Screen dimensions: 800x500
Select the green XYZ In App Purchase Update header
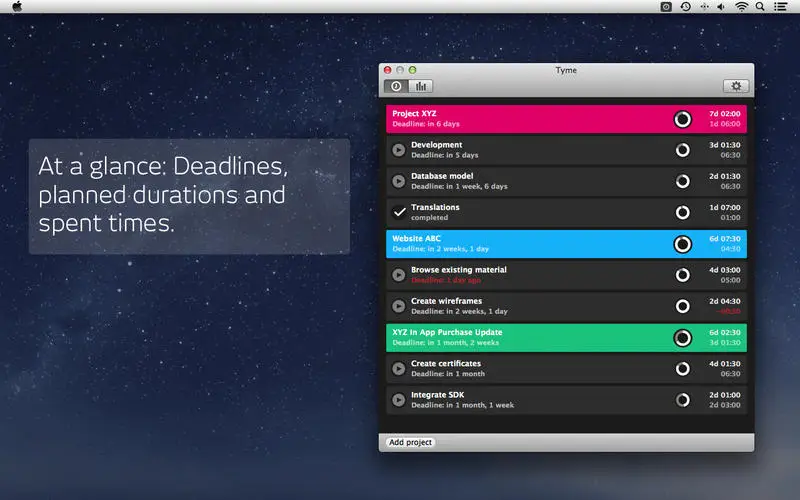pos(566,338)
